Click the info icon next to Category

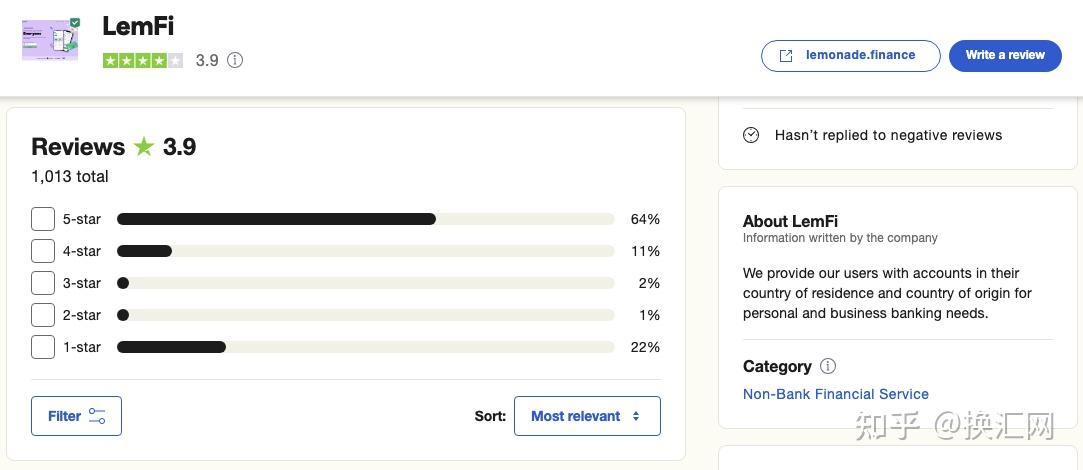pos(828,366)
